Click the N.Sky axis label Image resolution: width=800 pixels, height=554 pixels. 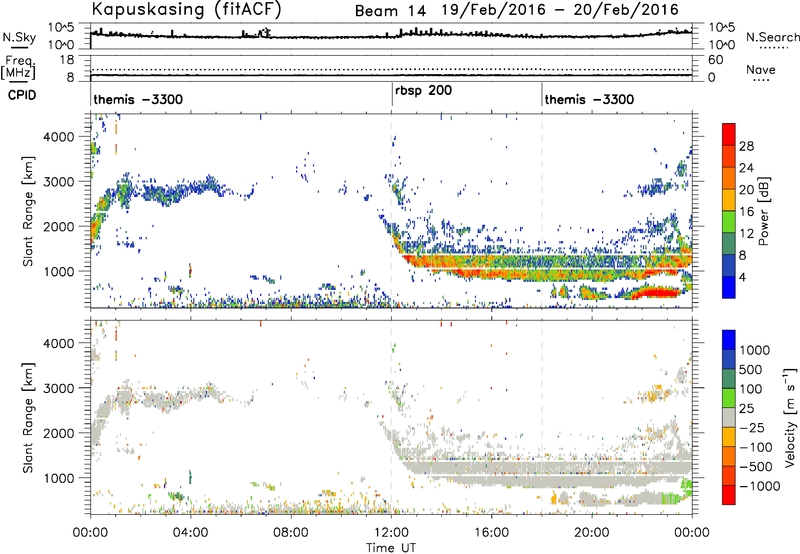click(19, 38)
